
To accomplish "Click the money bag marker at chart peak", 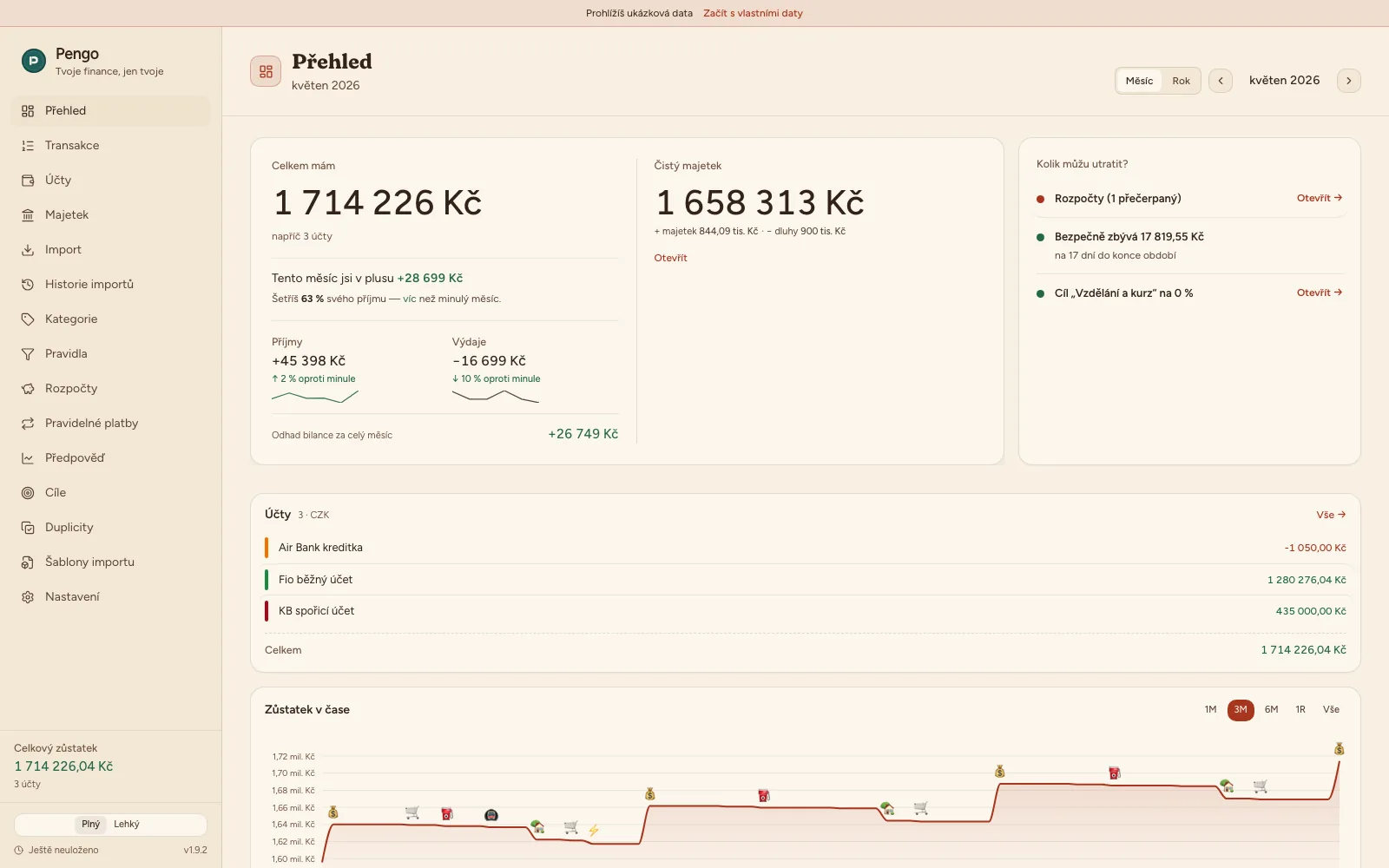I will (x=1340, y=748).
